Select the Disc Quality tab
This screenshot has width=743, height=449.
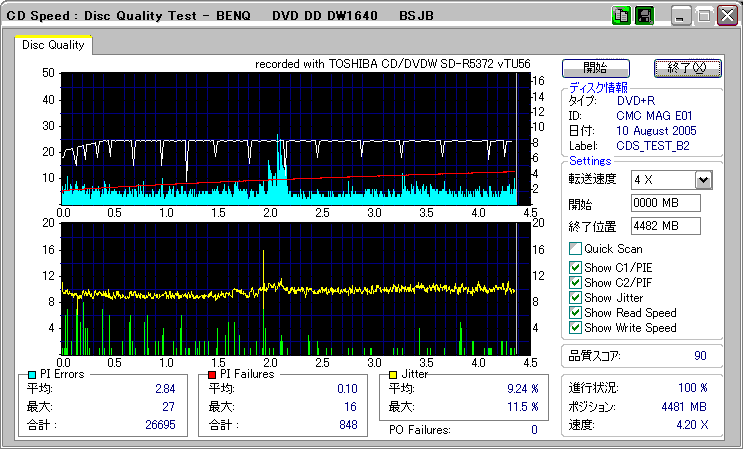click(53, 44)
